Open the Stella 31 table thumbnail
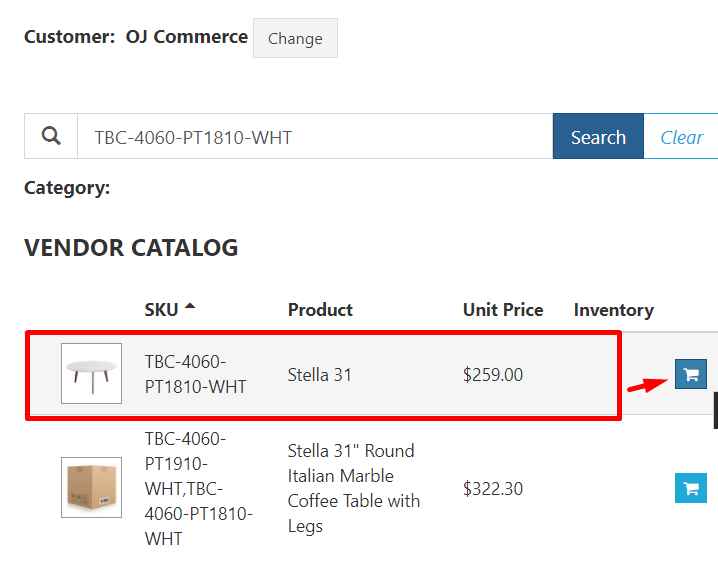This screenshot has height=575, width=718. [x=91, y=374]
